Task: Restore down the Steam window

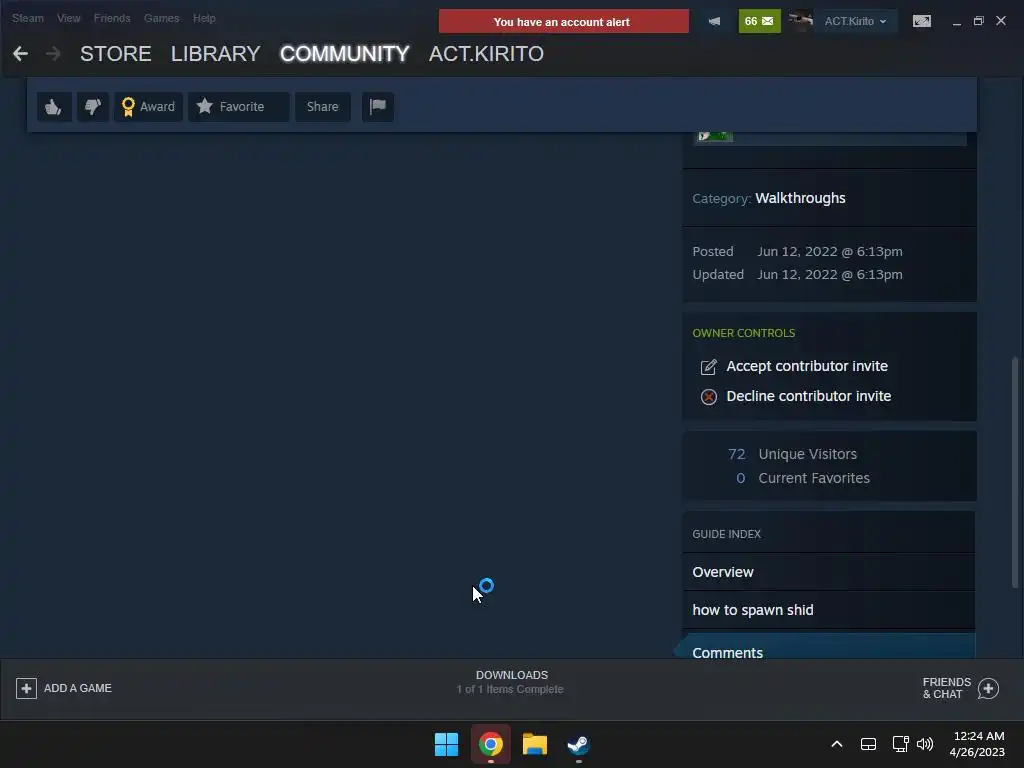Action: [x=978, y=22]
